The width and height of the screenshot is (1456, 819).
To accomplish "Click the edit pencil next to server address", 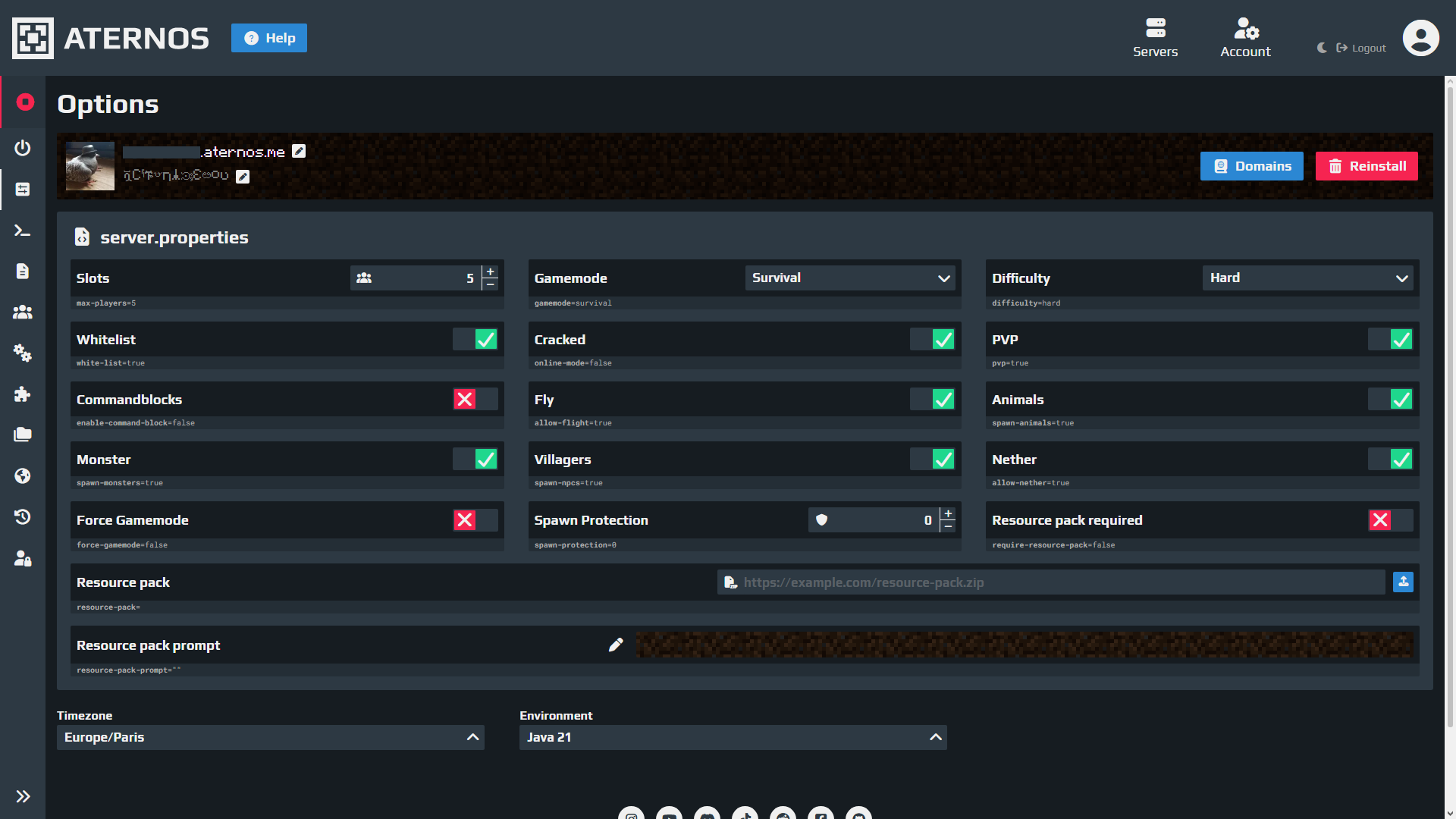I will tap(299, 151).
